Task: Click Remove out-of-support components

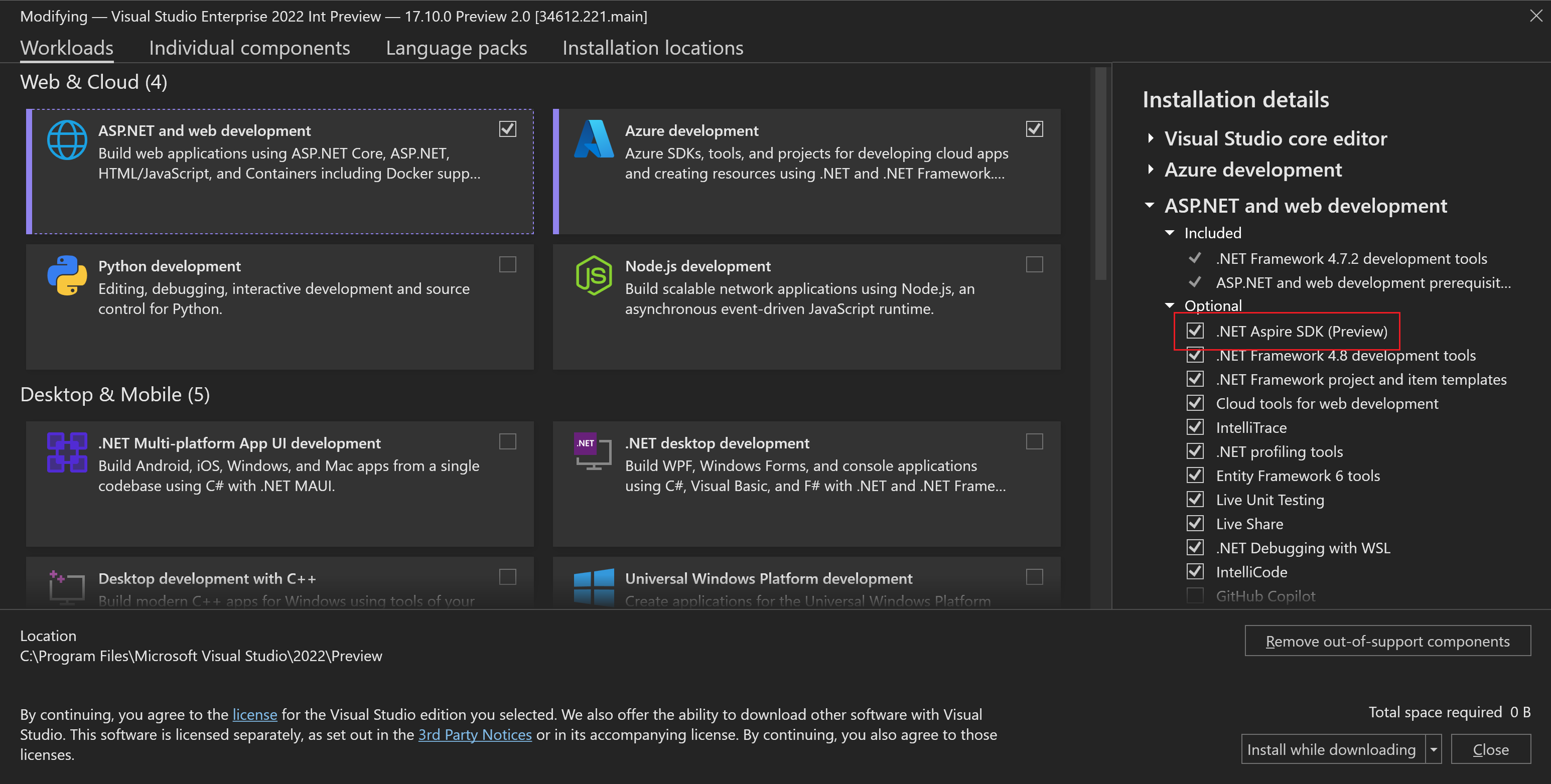Action: pyautogui.click(x=1388, y=641)
